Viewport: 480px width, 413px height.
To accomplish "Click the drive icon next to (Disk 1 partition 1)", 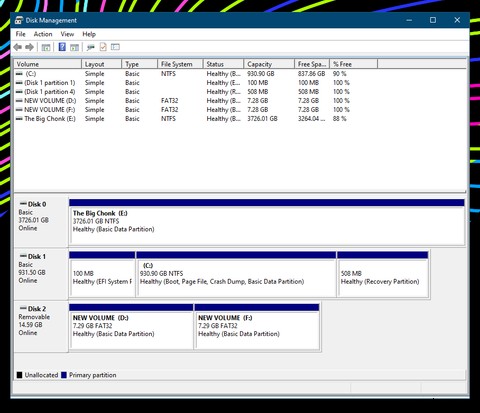I will pyautogui.click(x=19, y=83).
